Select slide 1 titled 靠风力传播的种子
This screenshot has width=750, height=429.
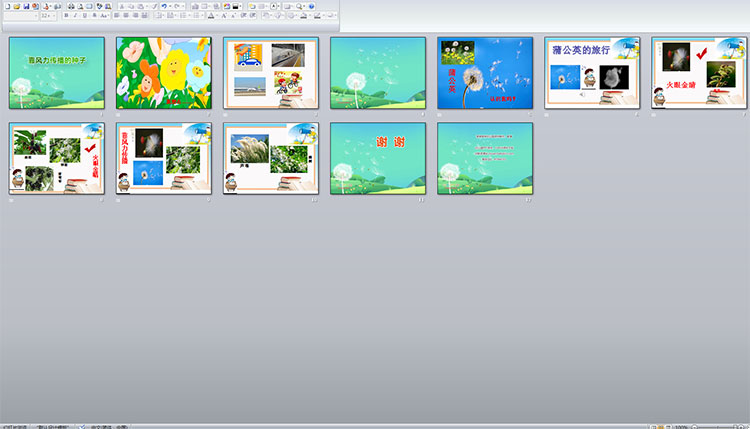coord(56,73)
